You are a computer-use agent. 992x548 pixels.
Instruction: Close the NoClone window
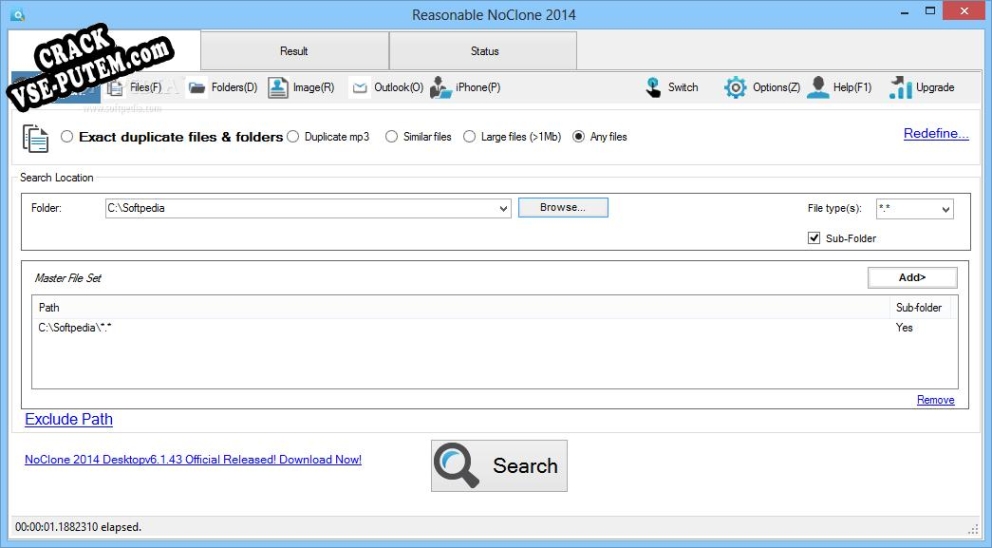964,11
